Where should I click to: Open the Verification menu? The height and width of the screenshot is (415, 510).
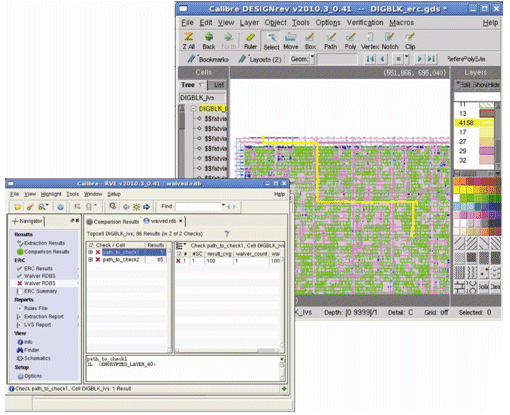365,22
